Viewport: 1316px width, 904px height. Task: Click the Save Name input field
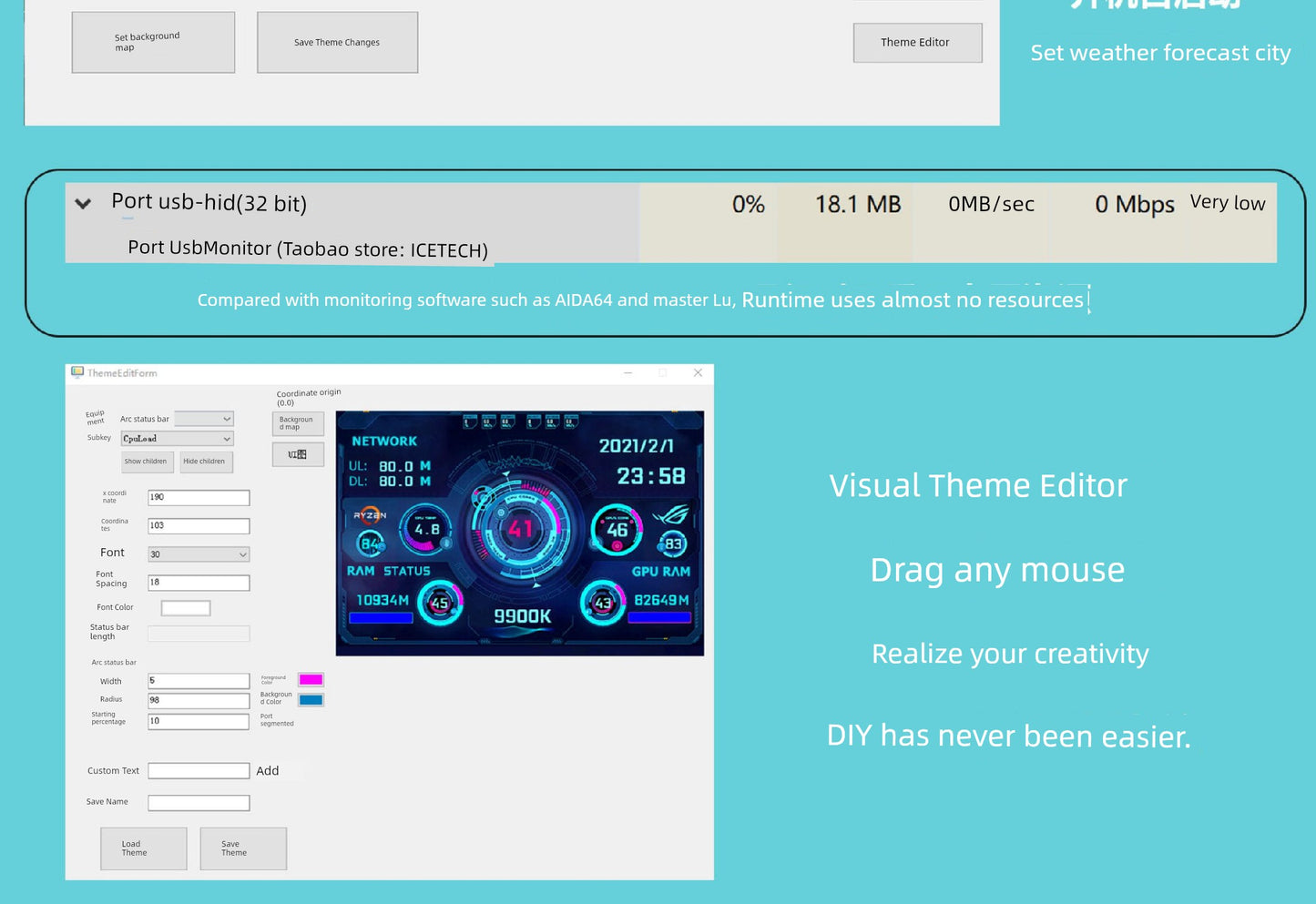[198, 802]
